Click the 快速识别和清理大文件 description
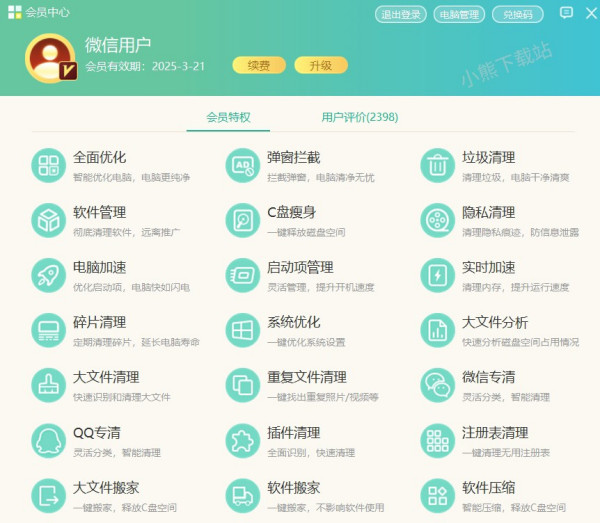 click(122, 397)
